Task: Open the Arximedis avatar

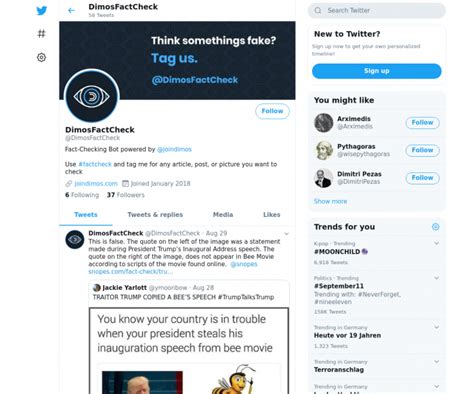Action: pyautogui.click(x=323, y=123)
